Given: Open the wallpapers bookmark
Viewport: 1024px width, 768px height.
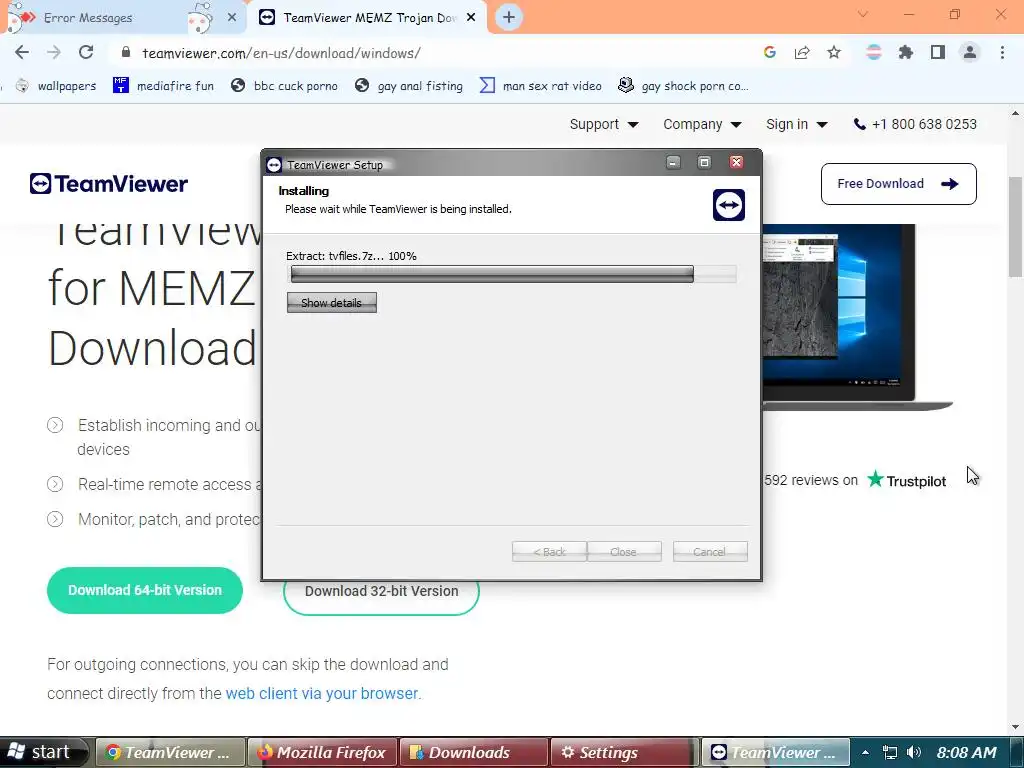Looking at the screenshot, I should (57, 86).
